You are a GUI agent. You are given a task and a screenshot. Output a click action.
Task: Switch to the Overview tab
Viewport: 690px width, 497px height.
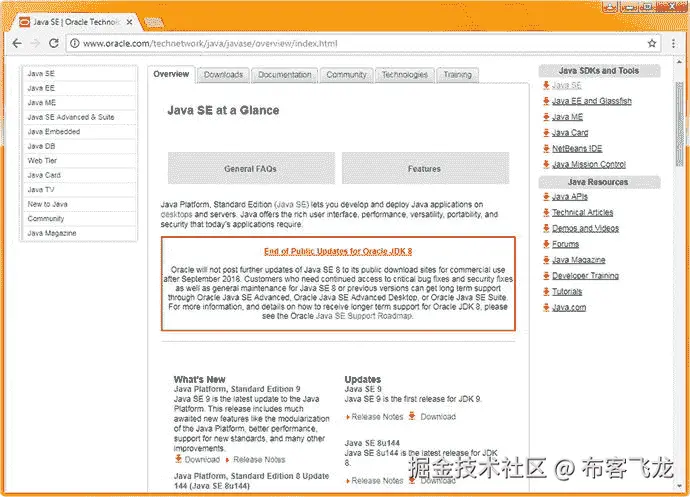tap(171, 74)
